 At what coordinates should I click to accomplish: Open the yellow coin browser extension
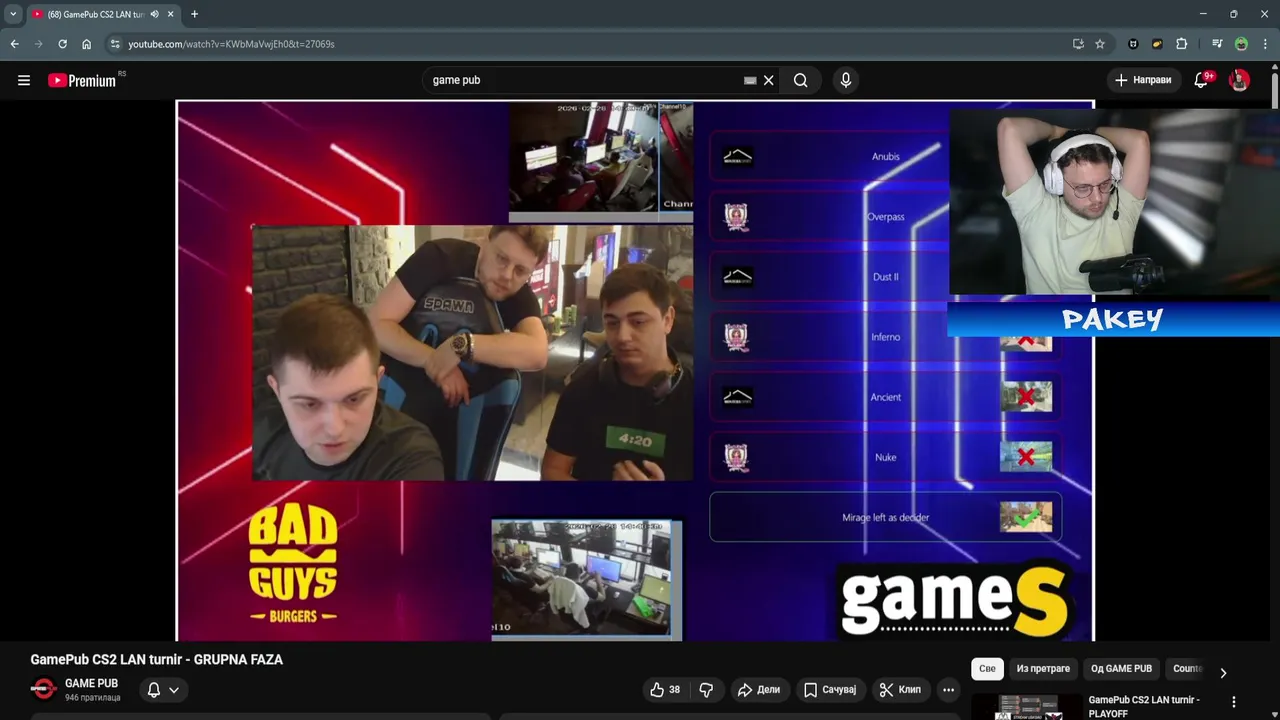(1157, 44)
